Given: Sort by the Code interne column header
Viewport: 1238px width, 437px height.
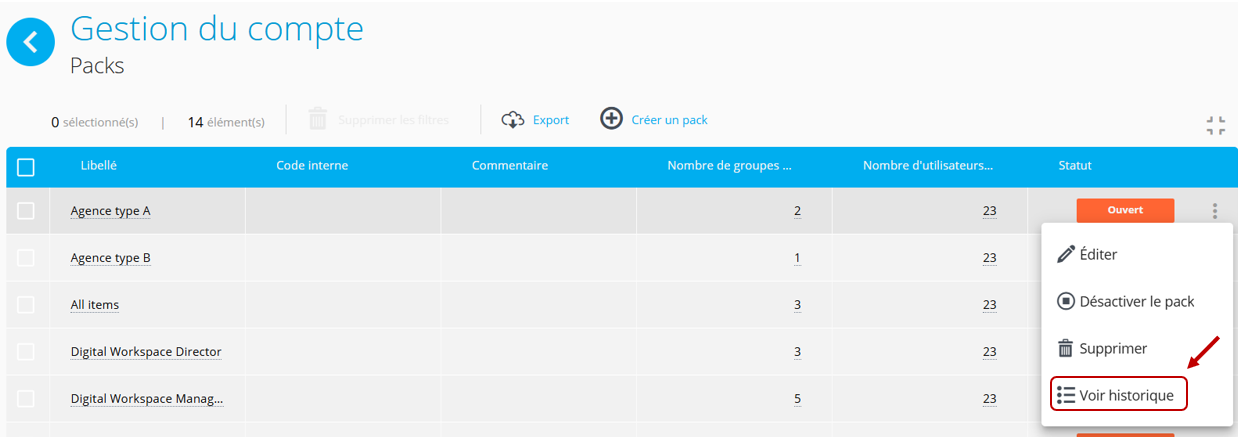Looking at the screenshot, I should click(x=312, y=165).
